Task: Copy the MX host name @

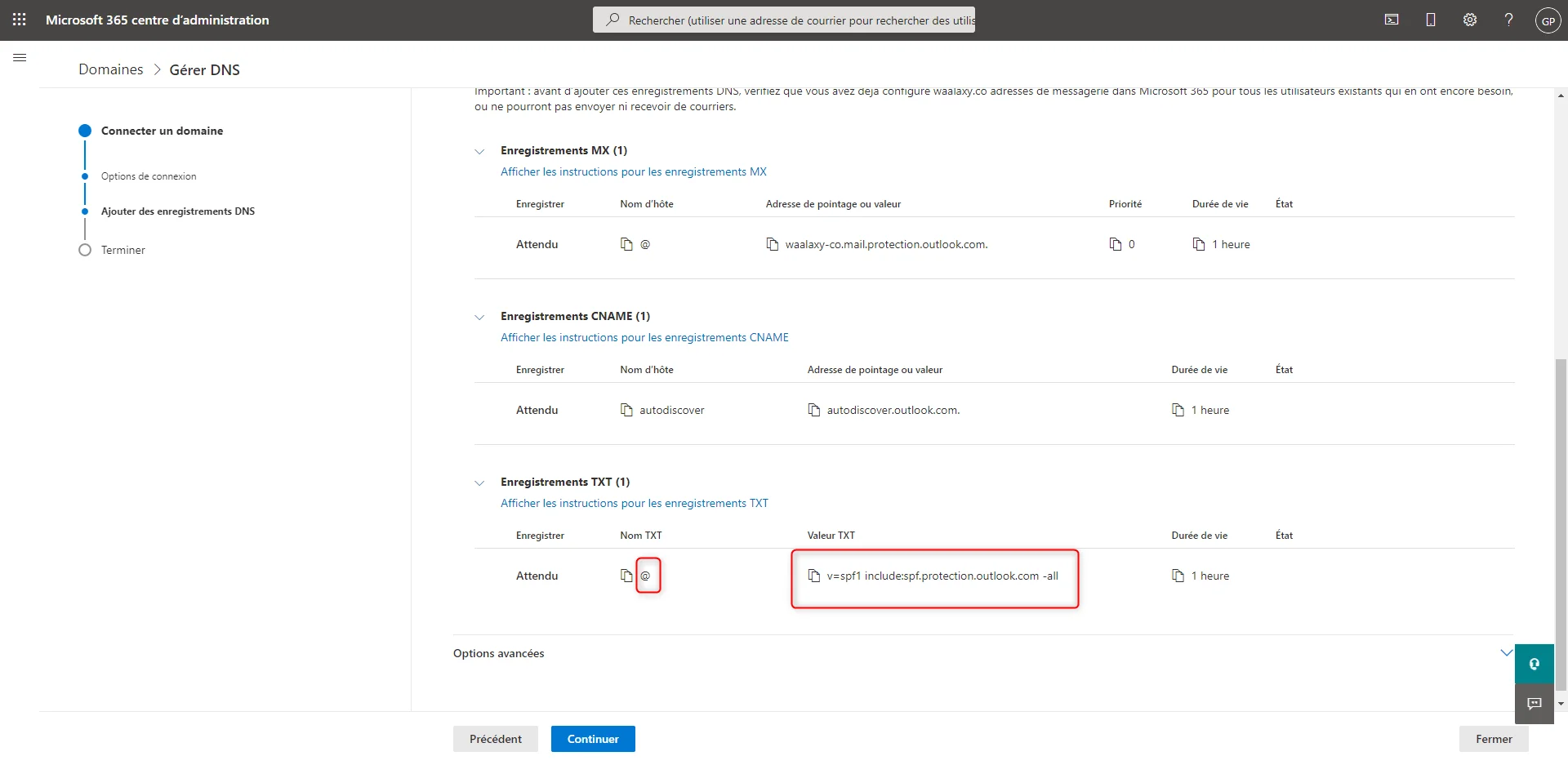Action: (626, 244)
